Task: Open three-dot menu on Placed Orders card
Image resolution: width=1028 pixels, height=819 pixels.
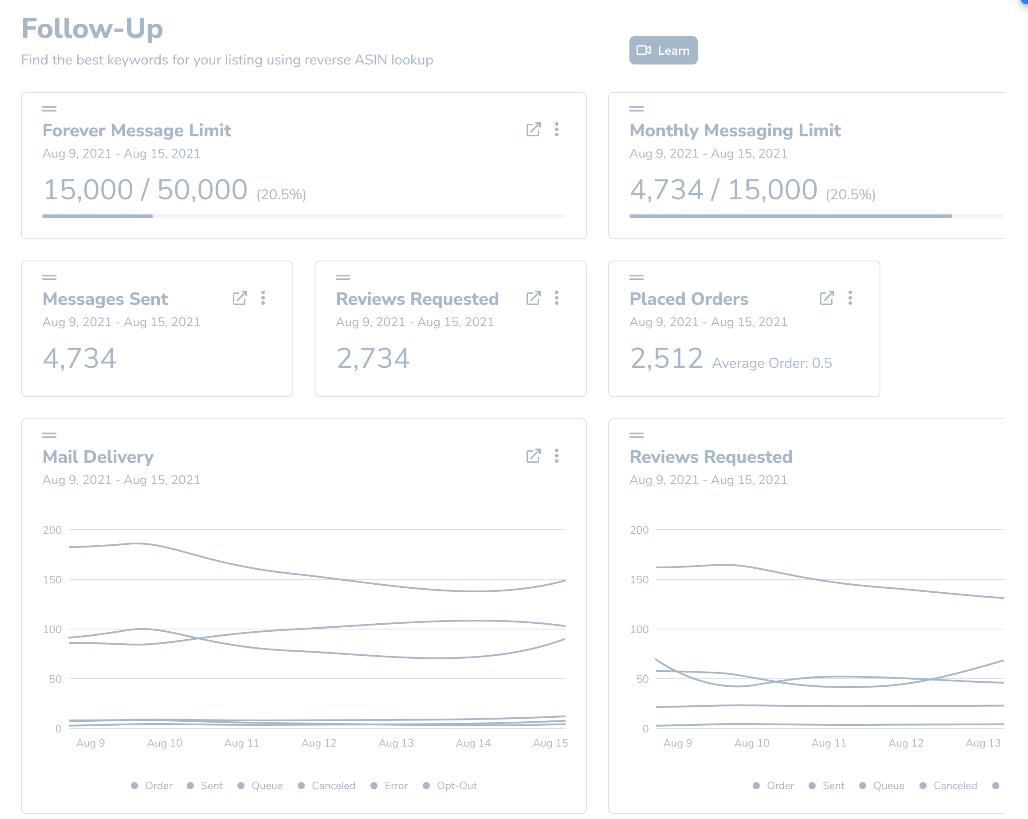Action: (850, 298)
